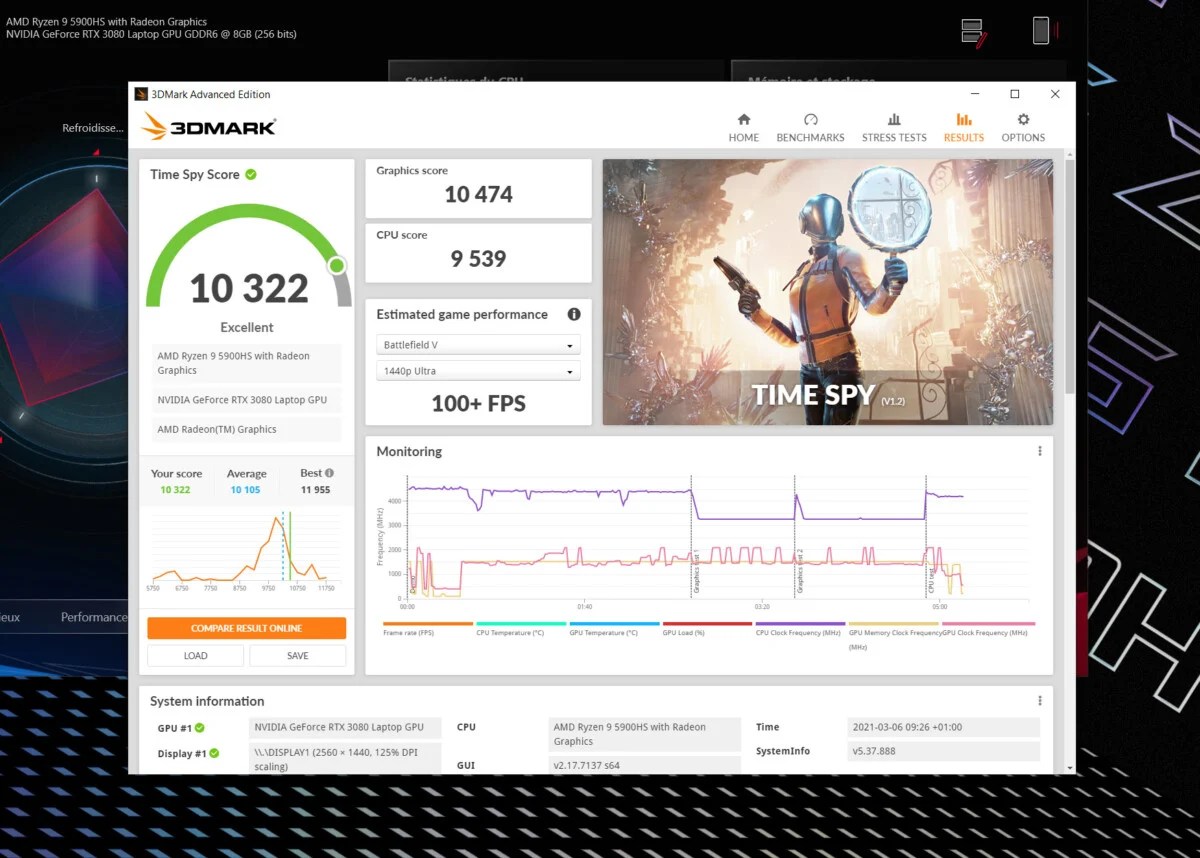Click the info icon next to Best score
This screenshot has height=858, width=1200.
[329, 473]
